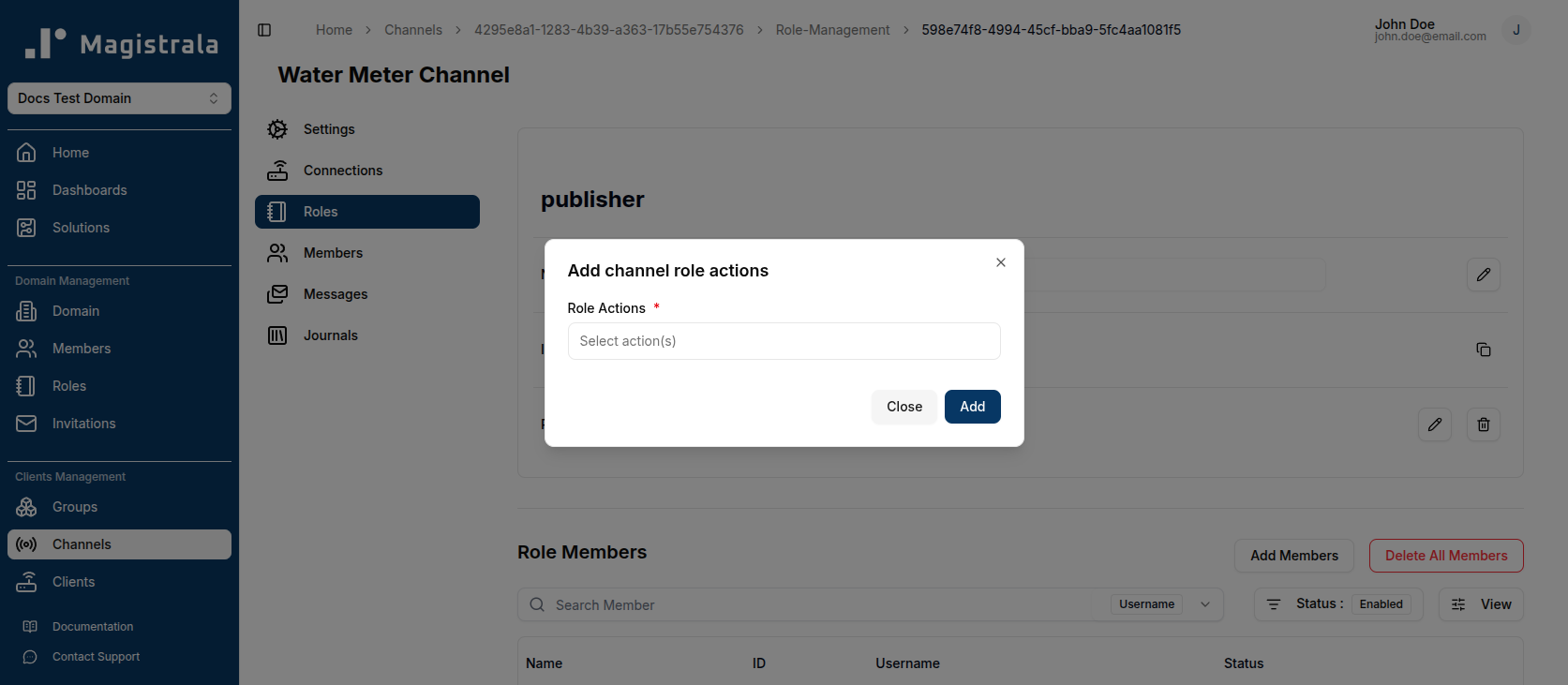This screenshot has width=1568, height=685.
Task: Click the Add button in dialog
Action: point(973,407)
